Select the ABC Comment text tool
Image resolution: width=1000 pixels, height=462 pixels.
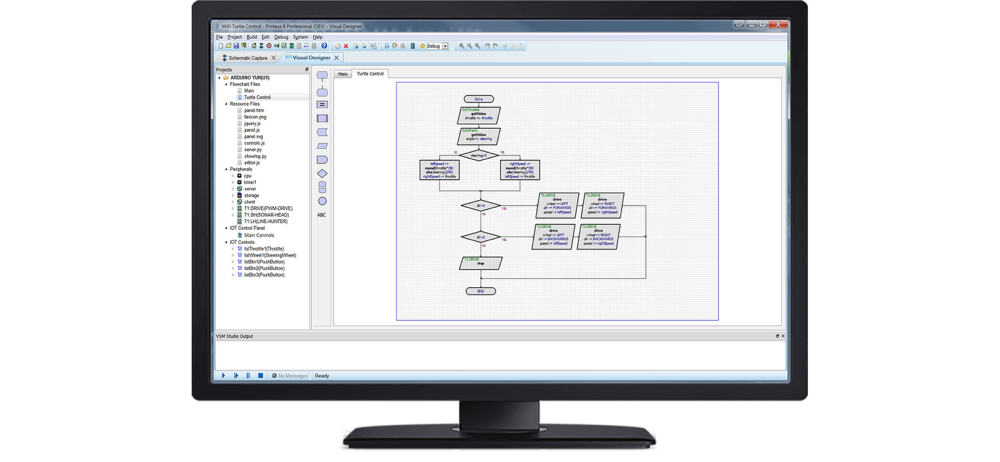tap(321, 215)
